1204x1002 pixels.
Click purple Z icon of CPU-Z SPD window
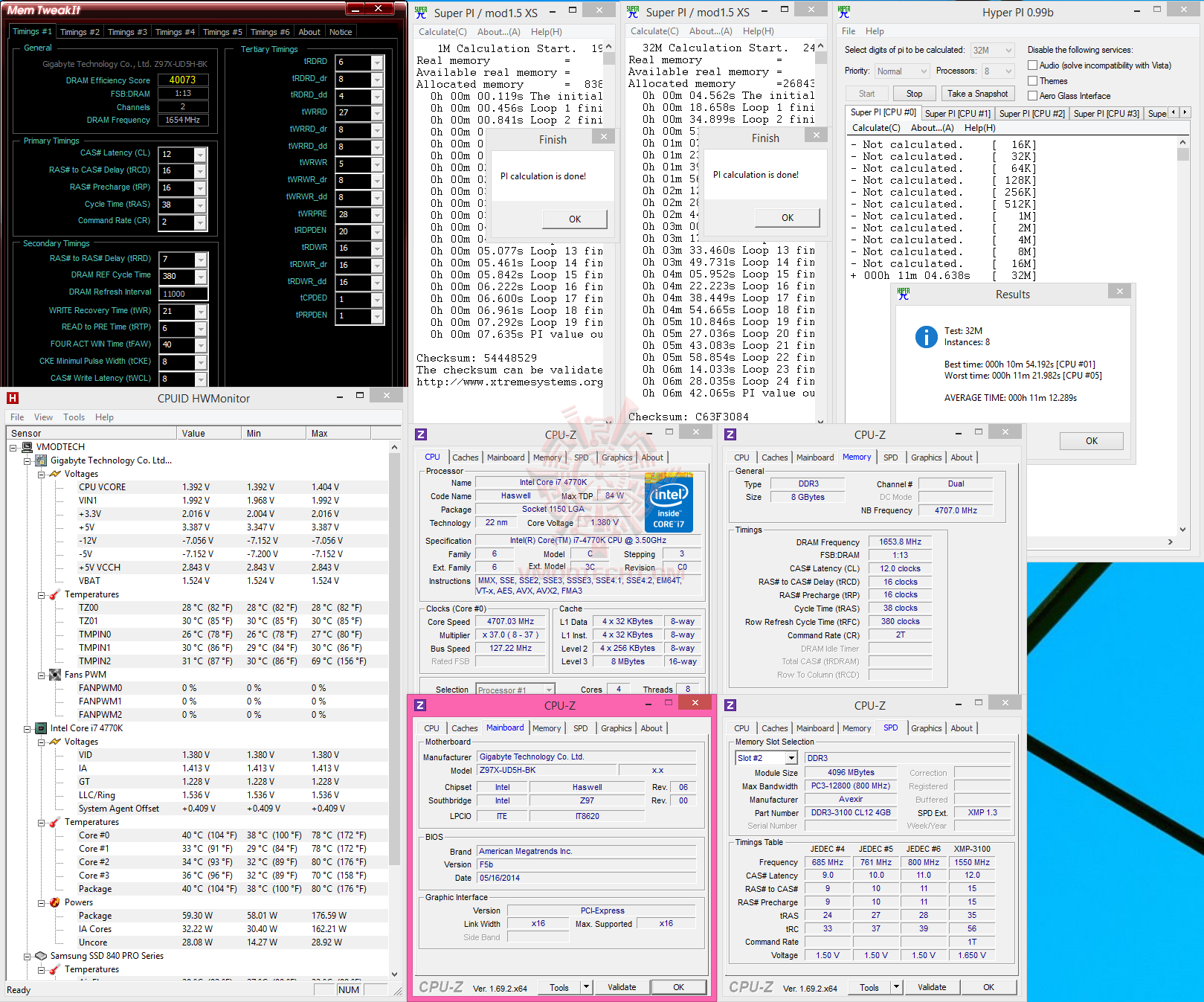pos(730,705)
